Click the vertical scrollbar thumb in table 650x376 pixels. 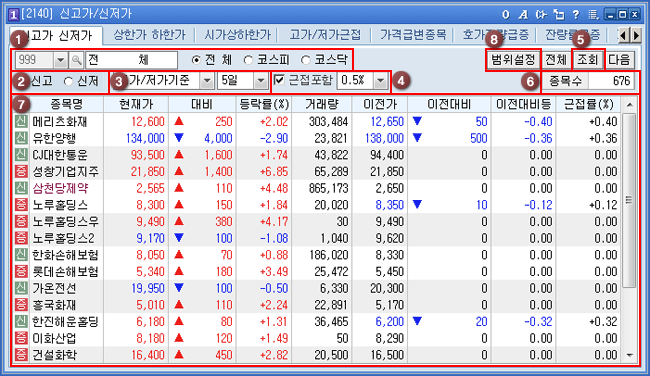(629, 200)
